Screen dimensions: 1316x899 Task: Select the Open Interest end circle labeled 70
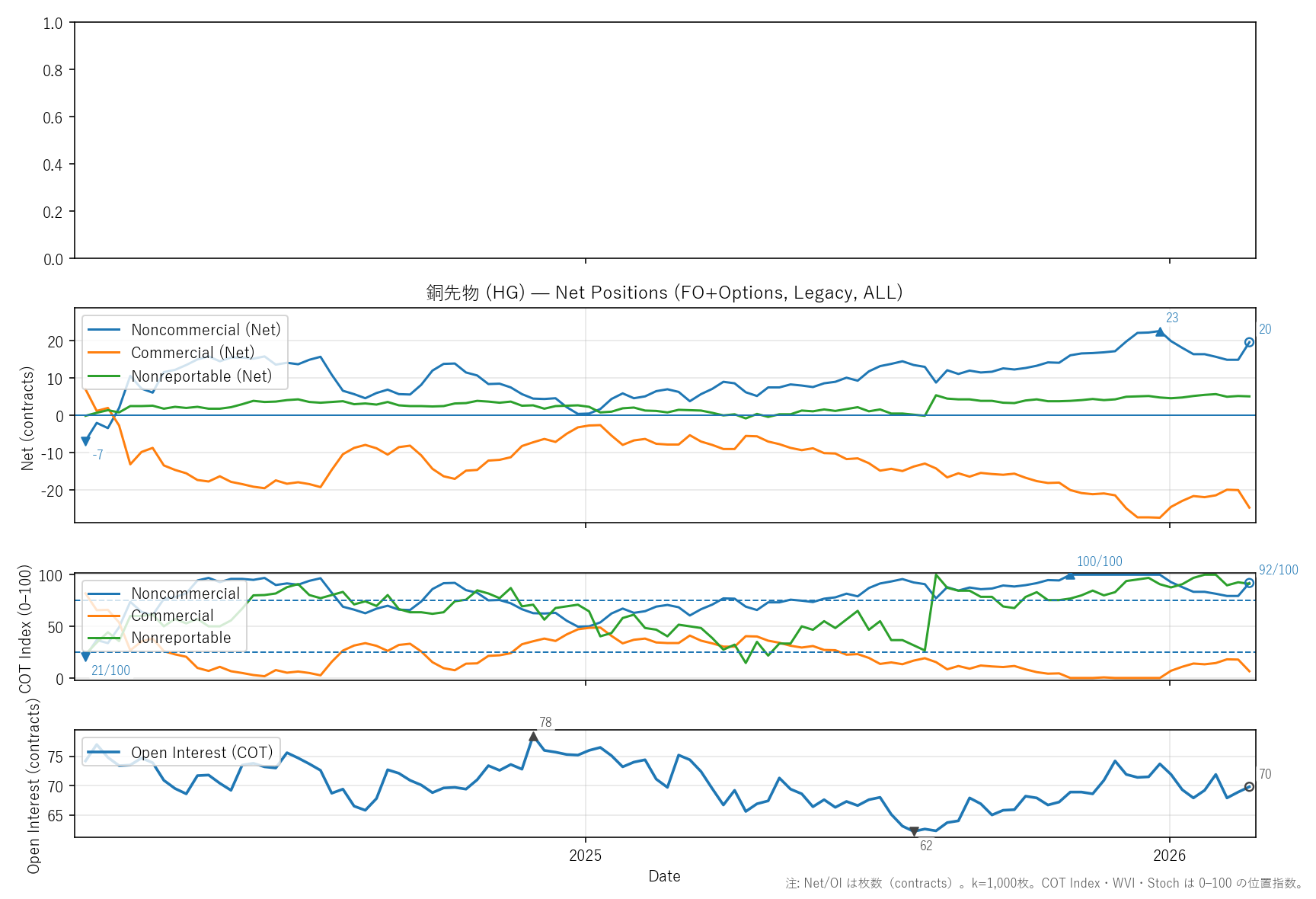point(1249,786)
